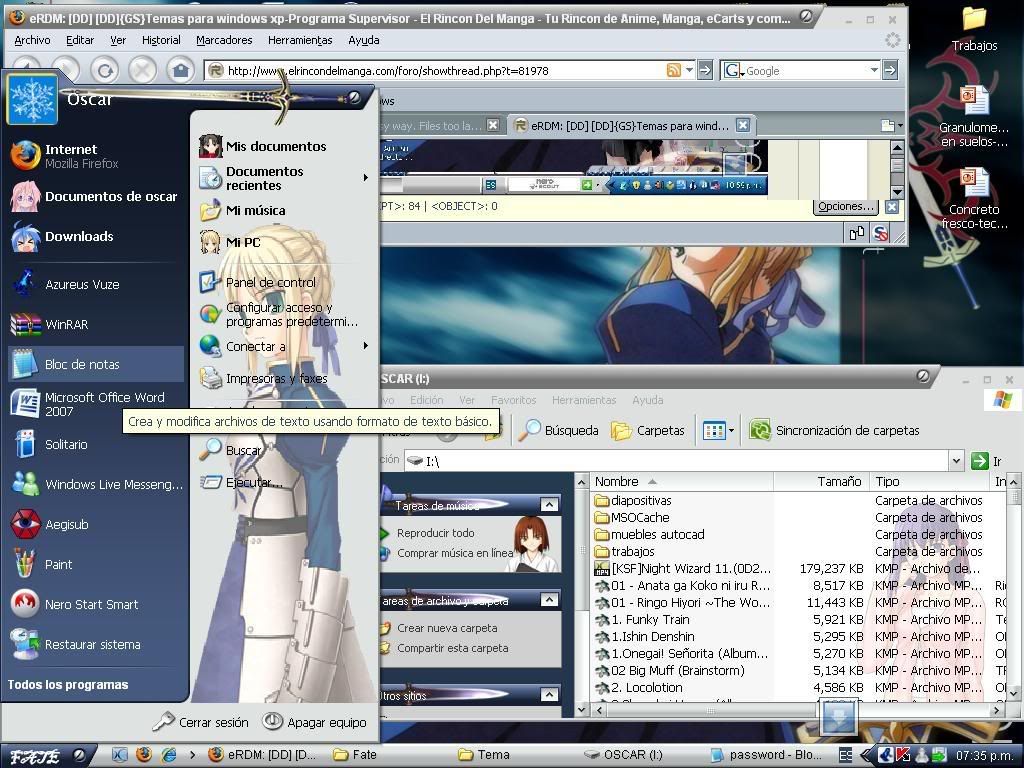The width and height of the screenshot is (1024, 768).
Task: Sort files by the Tamaño column
Action: tap(821, 481)
